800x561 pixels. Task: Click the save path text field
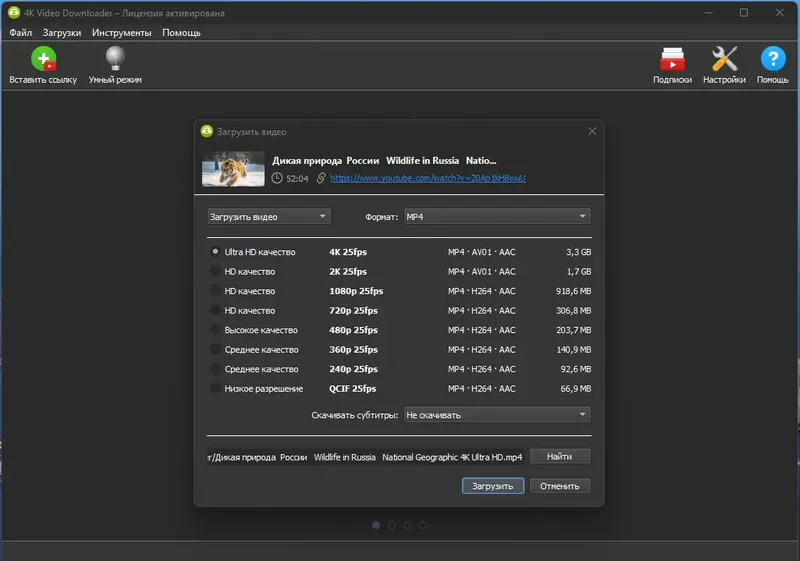point(365,457)
